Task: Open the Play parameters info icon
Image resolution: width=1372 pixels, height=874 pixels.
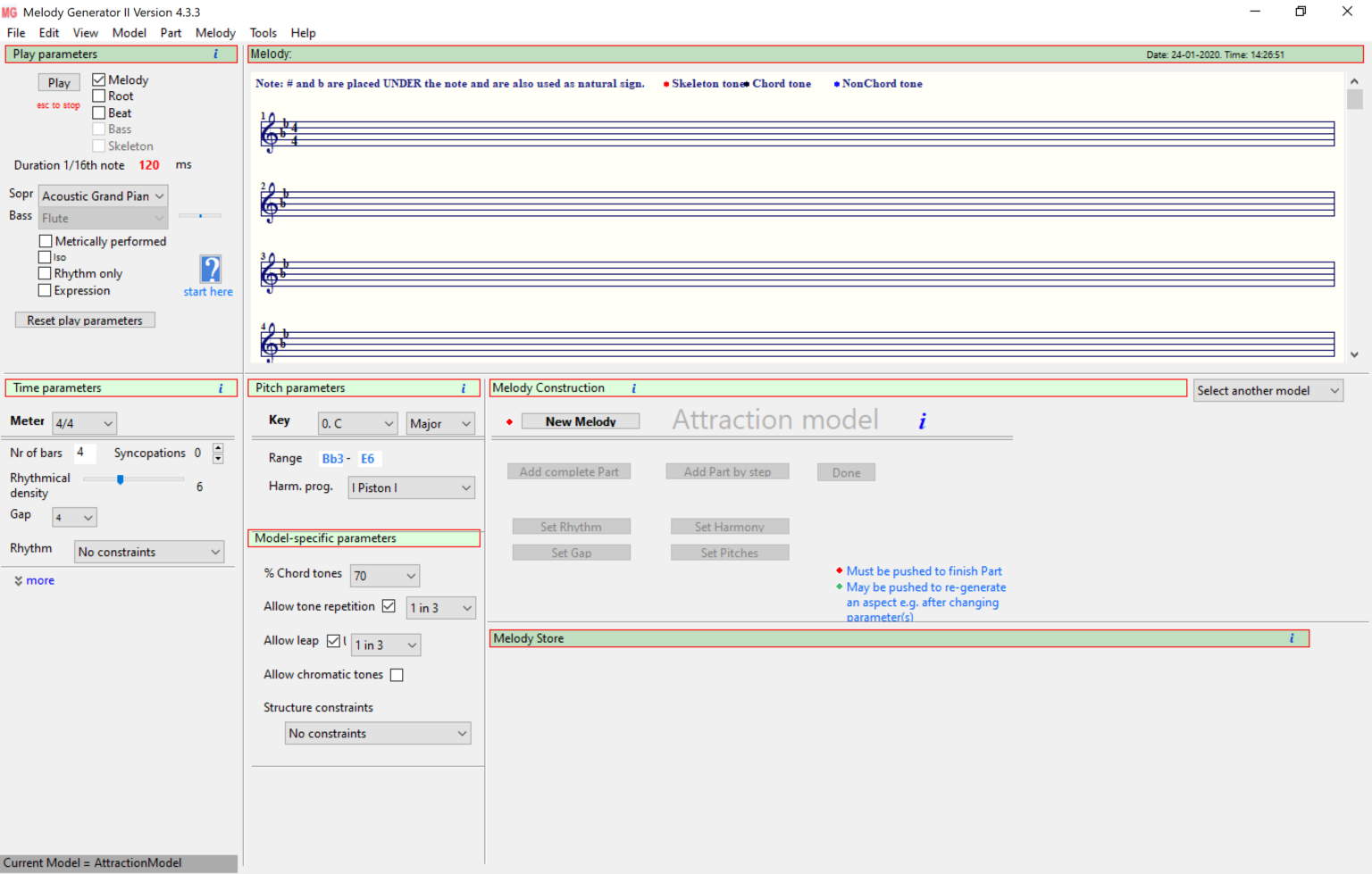Action: pos(214,54)
